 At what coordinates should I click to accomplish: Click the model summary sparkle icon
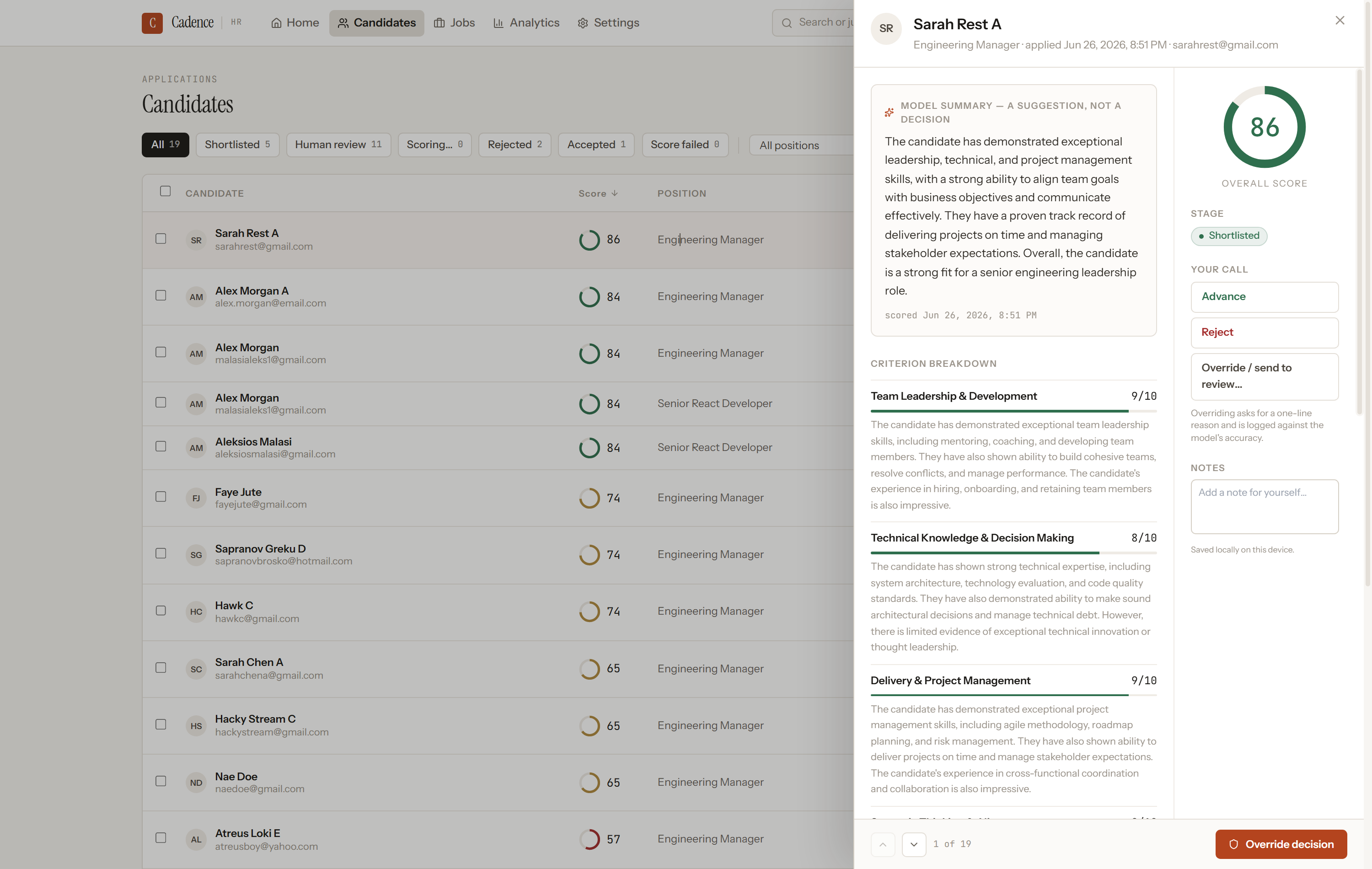coord(889,112)
